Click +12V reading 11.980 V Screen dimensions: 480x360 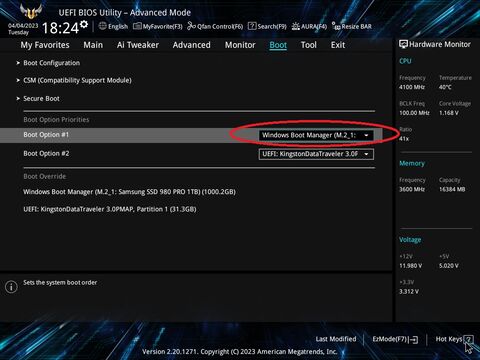click(x=411, y=266)
